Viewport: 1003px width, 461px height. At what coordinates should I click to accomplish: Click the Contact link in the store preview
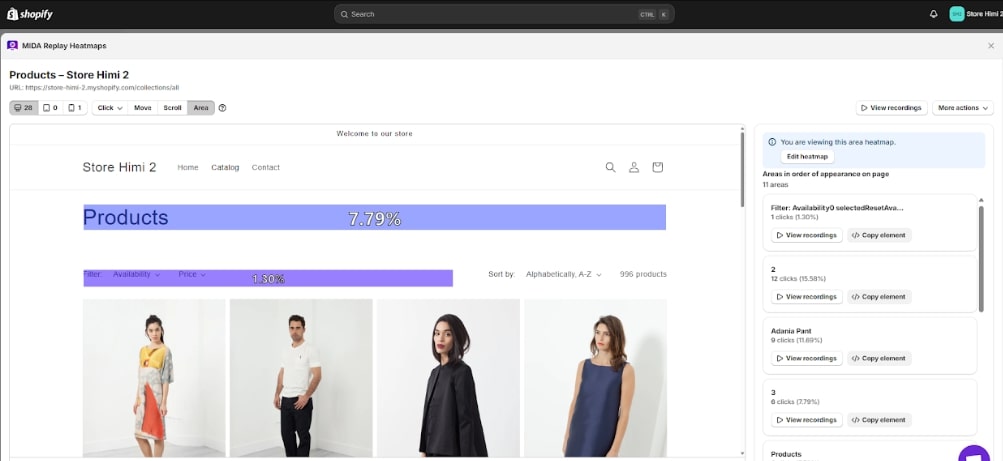(x=265, y=168)
